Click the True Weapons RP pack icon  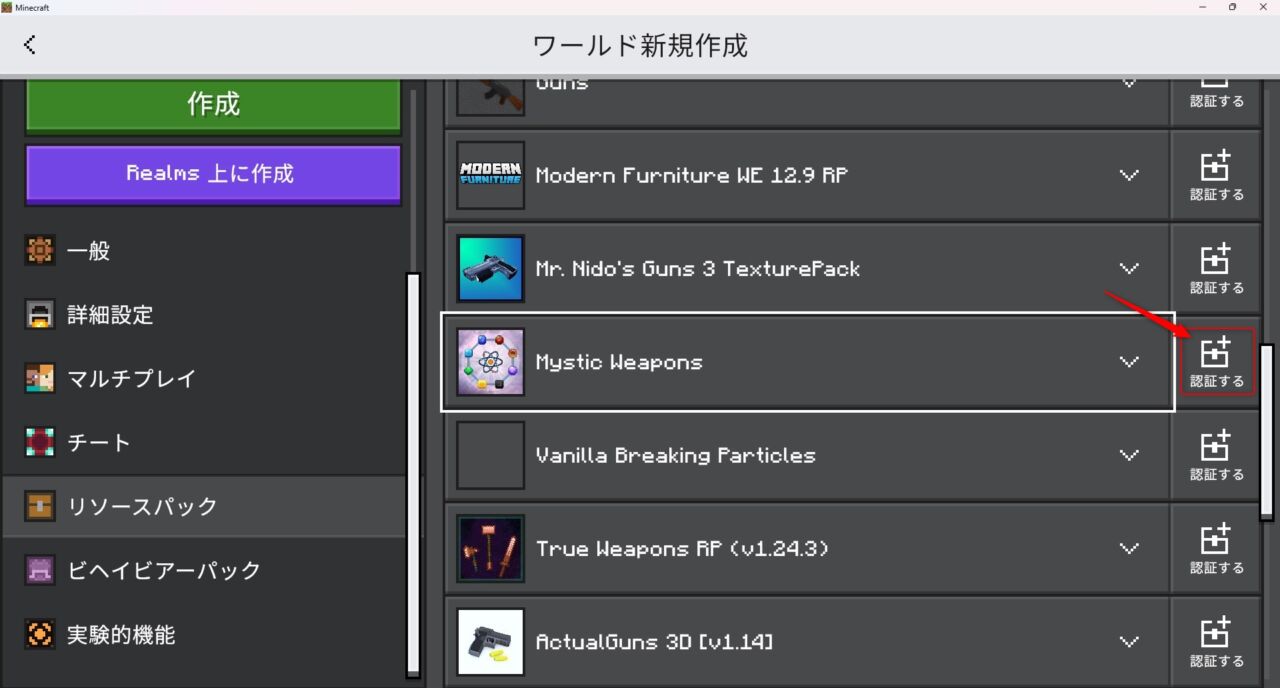coord(490,548)
